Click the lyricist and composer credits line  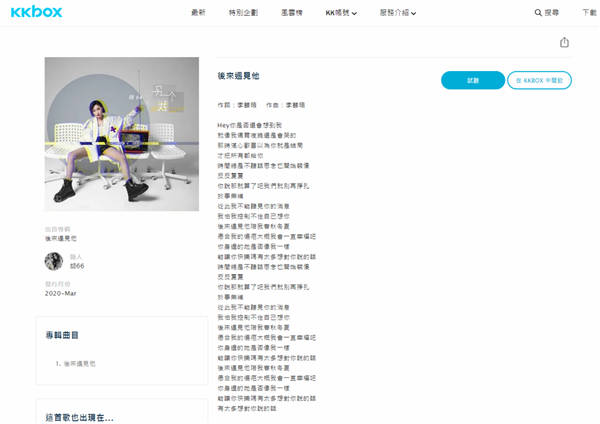pos(261,105)
